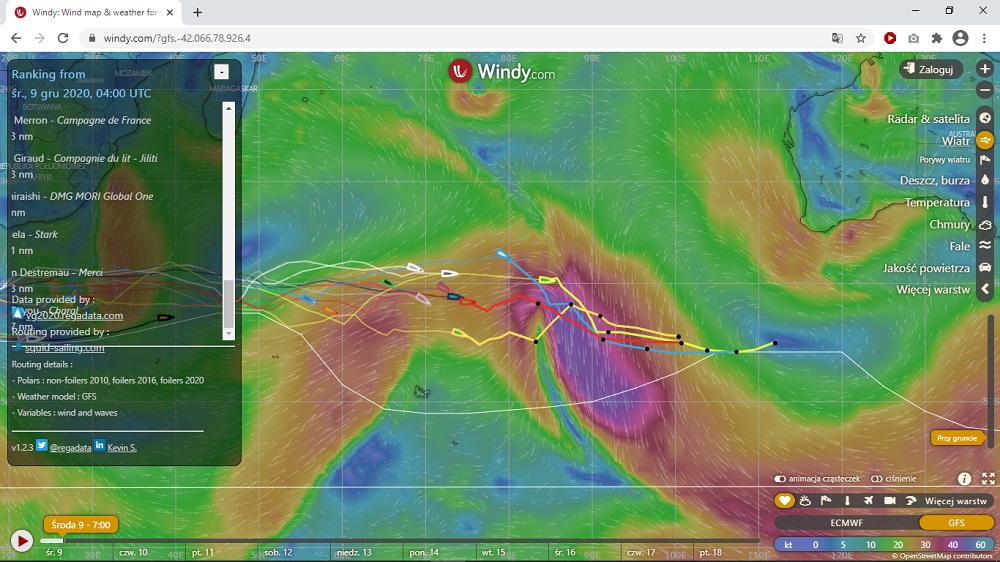Jump timeline to pt. 18
The height and width of the screenshot is (562, 1000).
(x=710, y=552)
